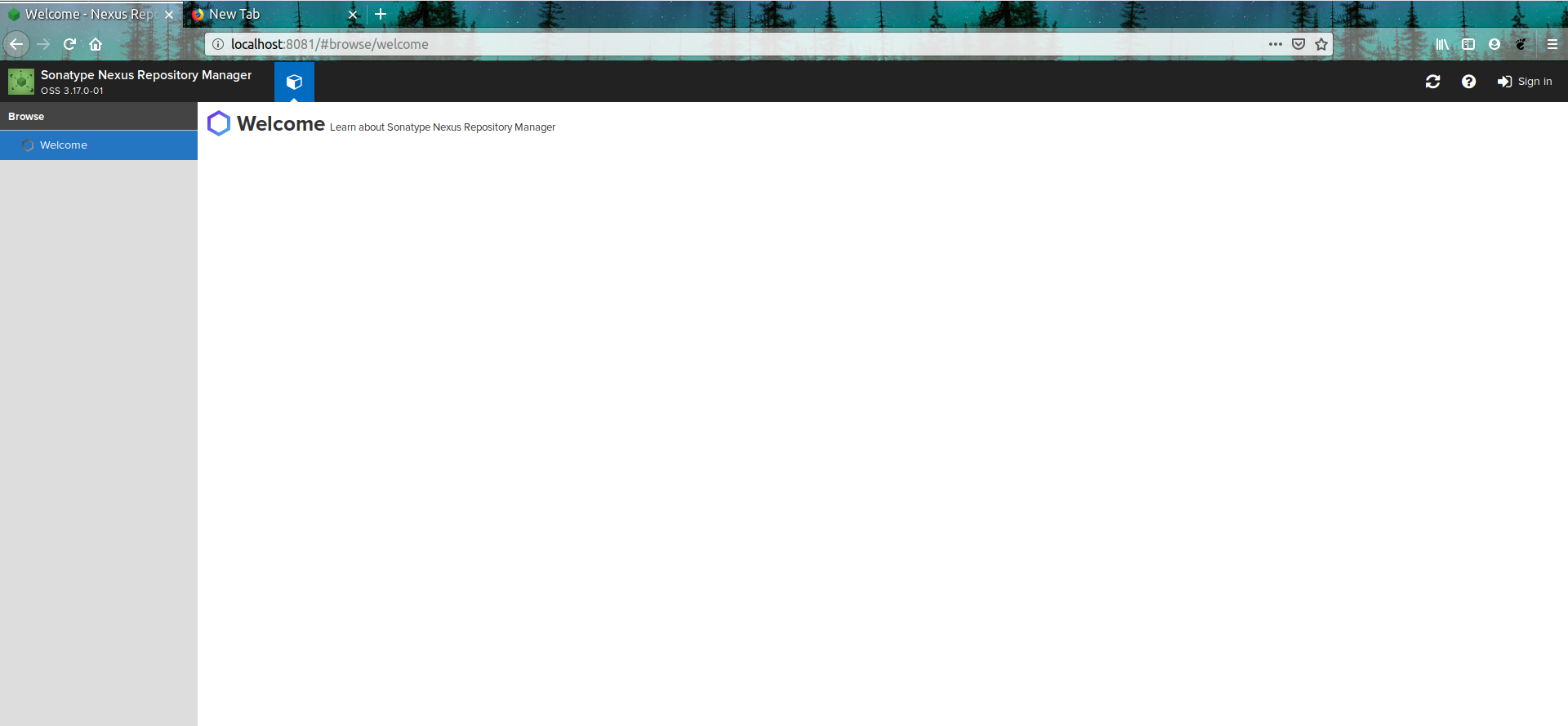Switch to the New Tab tab
Image resolution: width=1568 pixels, height=726 pixels.
(x=274, y=14)
